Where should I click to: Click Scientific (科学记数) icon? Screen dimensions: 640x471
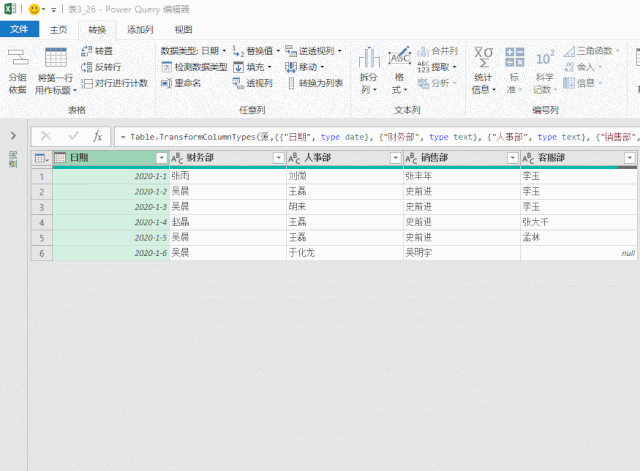[545, 58]
